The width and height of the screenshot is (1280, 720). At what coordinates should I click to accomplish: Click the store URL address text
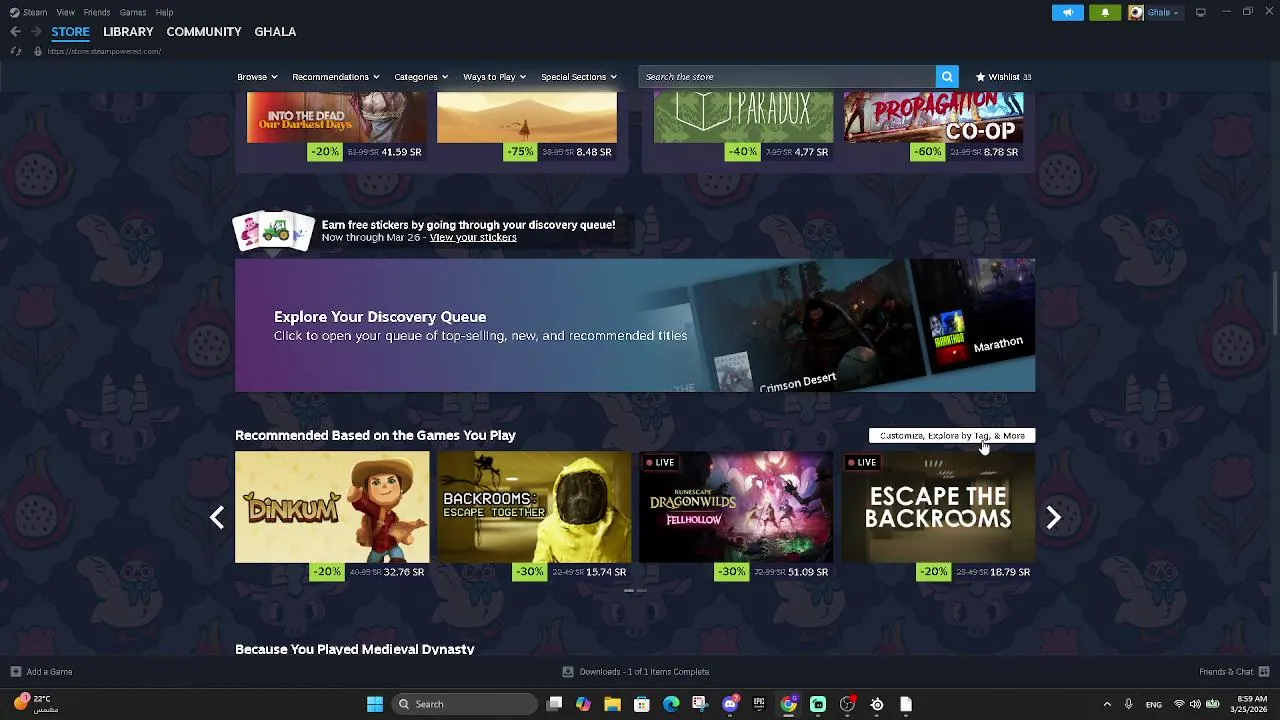point(104,51)
